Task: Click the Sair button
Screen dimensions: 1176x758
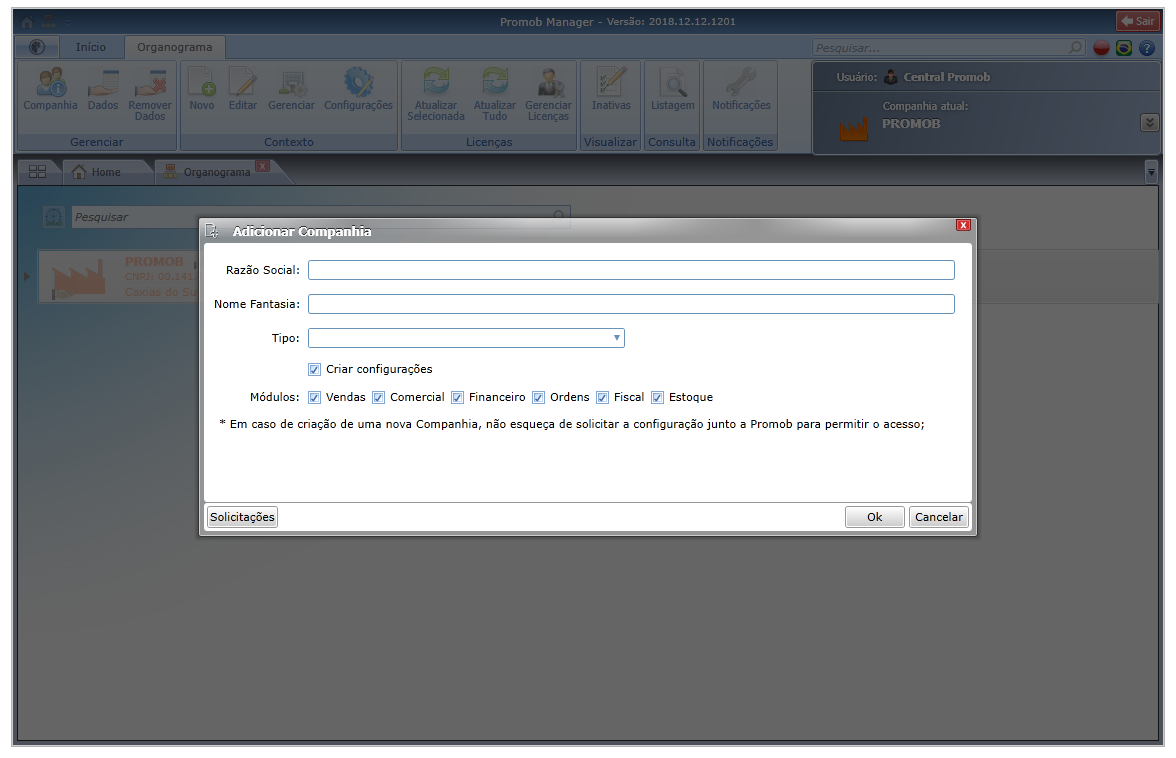Action: point(1138,21)
